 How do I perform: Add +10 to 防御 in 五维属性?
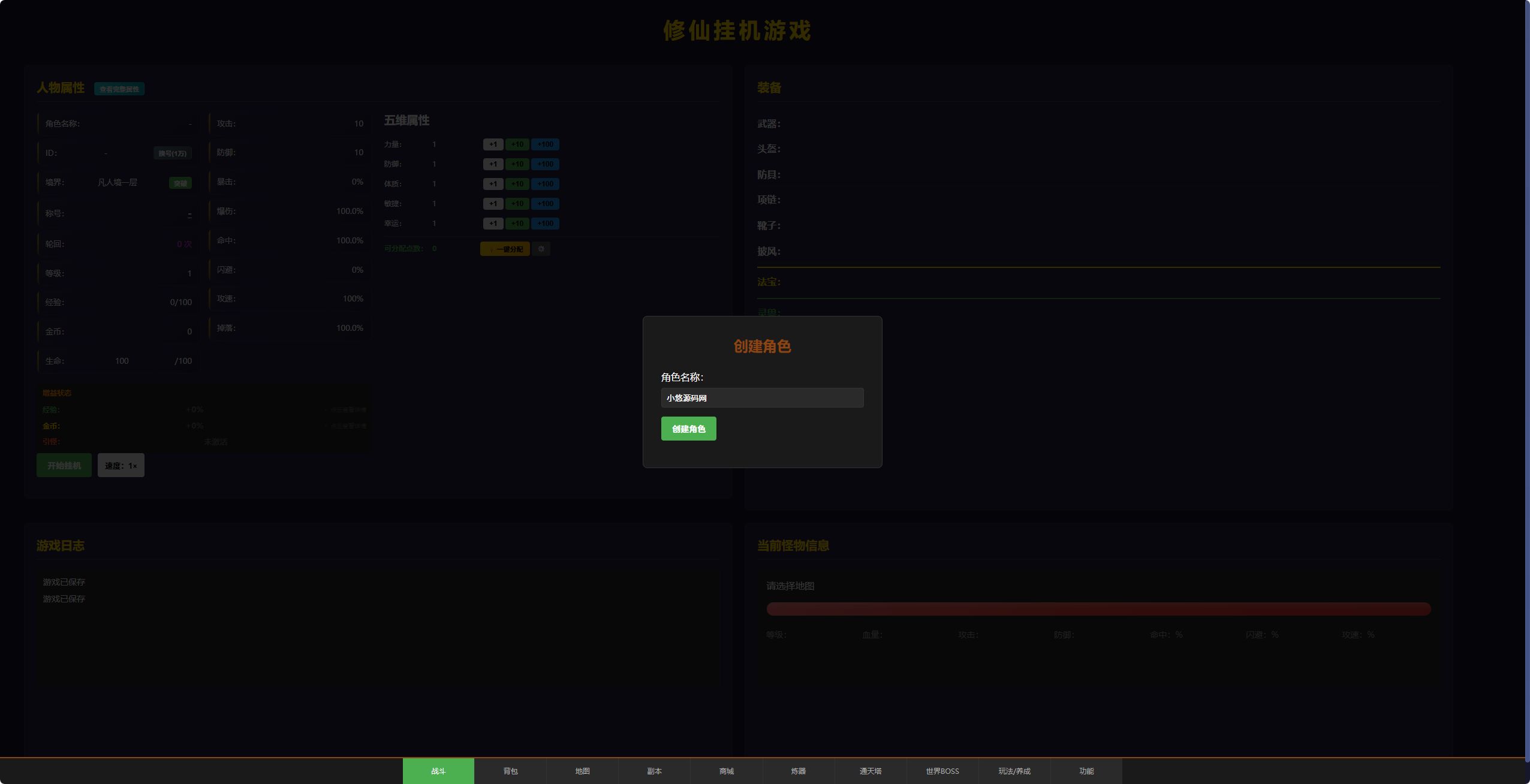point(517,164)
